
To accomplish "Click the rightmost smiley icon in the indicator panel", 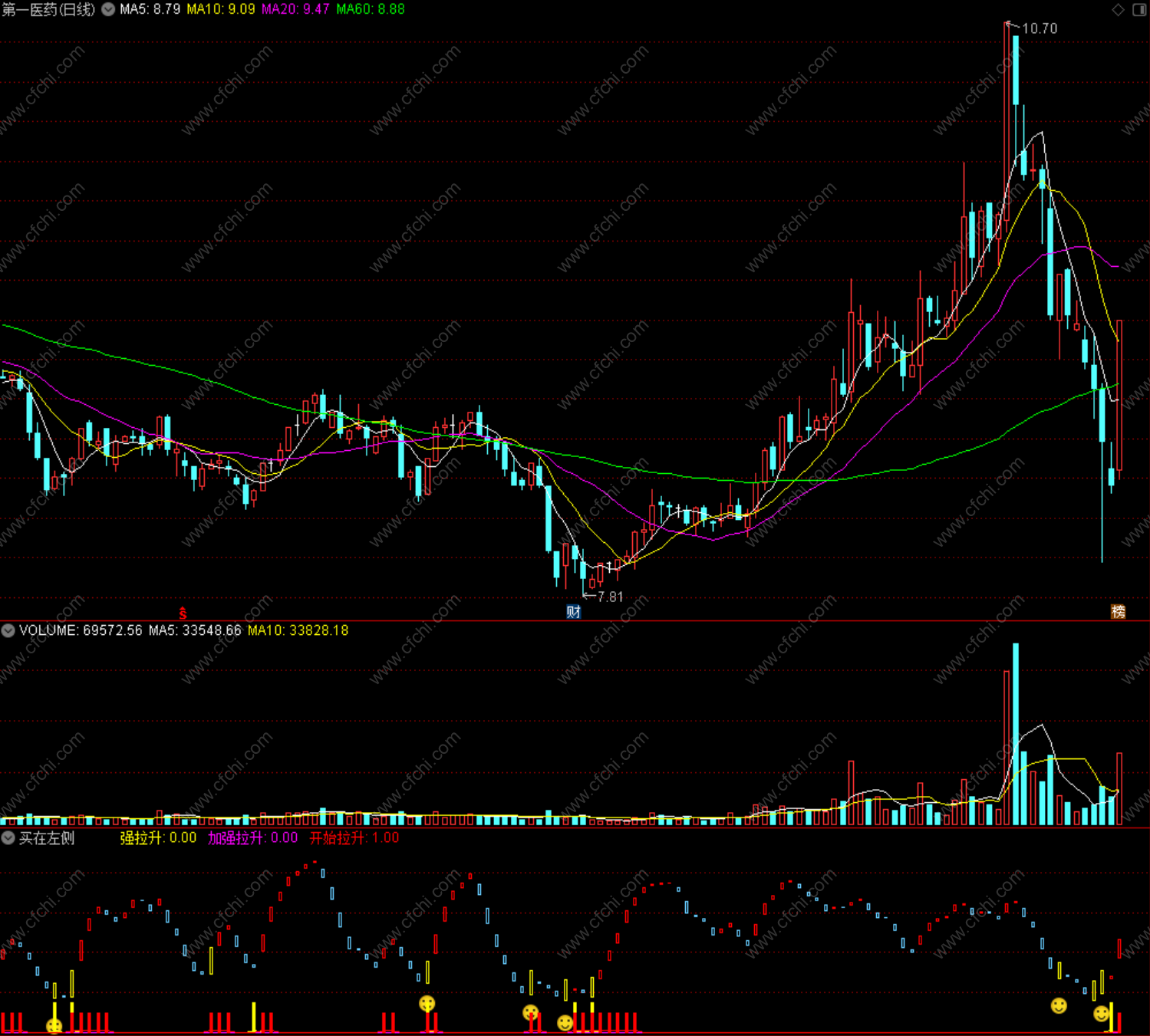I will pyautogui.click(x=1102, y=1014).
